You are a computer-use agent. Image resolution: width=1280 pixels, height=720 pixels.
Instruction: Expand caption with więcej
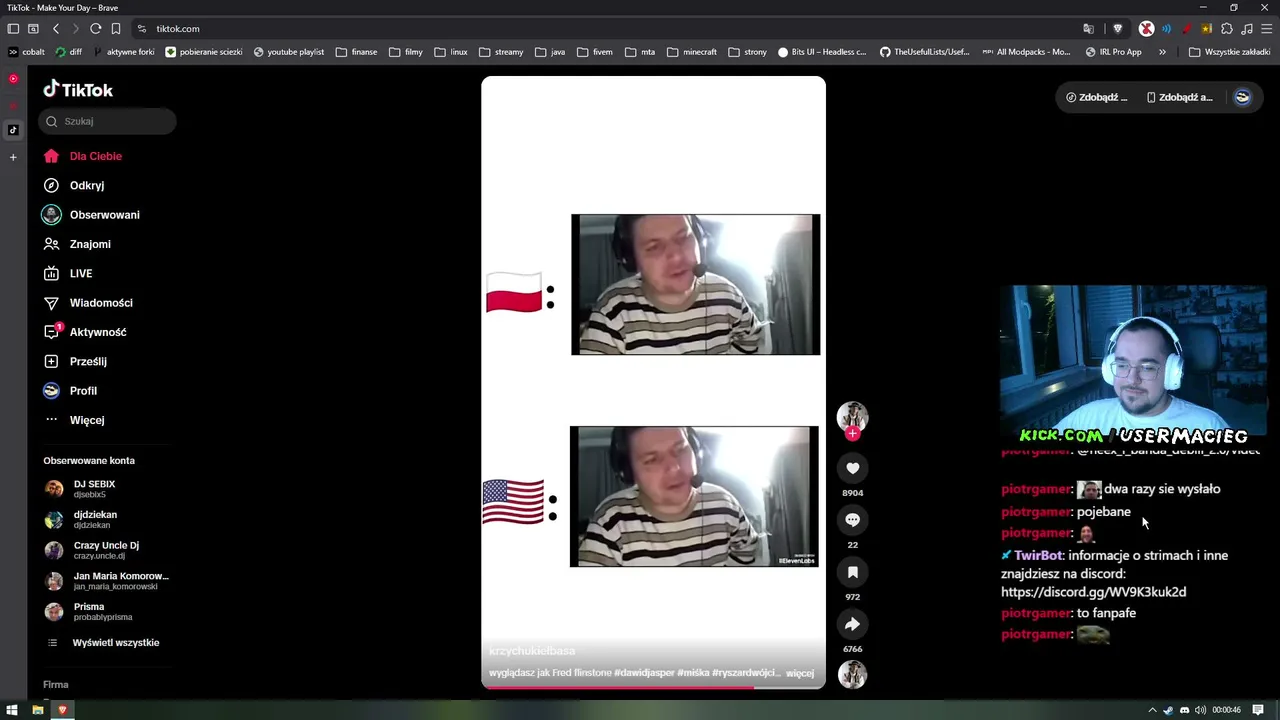[x=800, y=673]
